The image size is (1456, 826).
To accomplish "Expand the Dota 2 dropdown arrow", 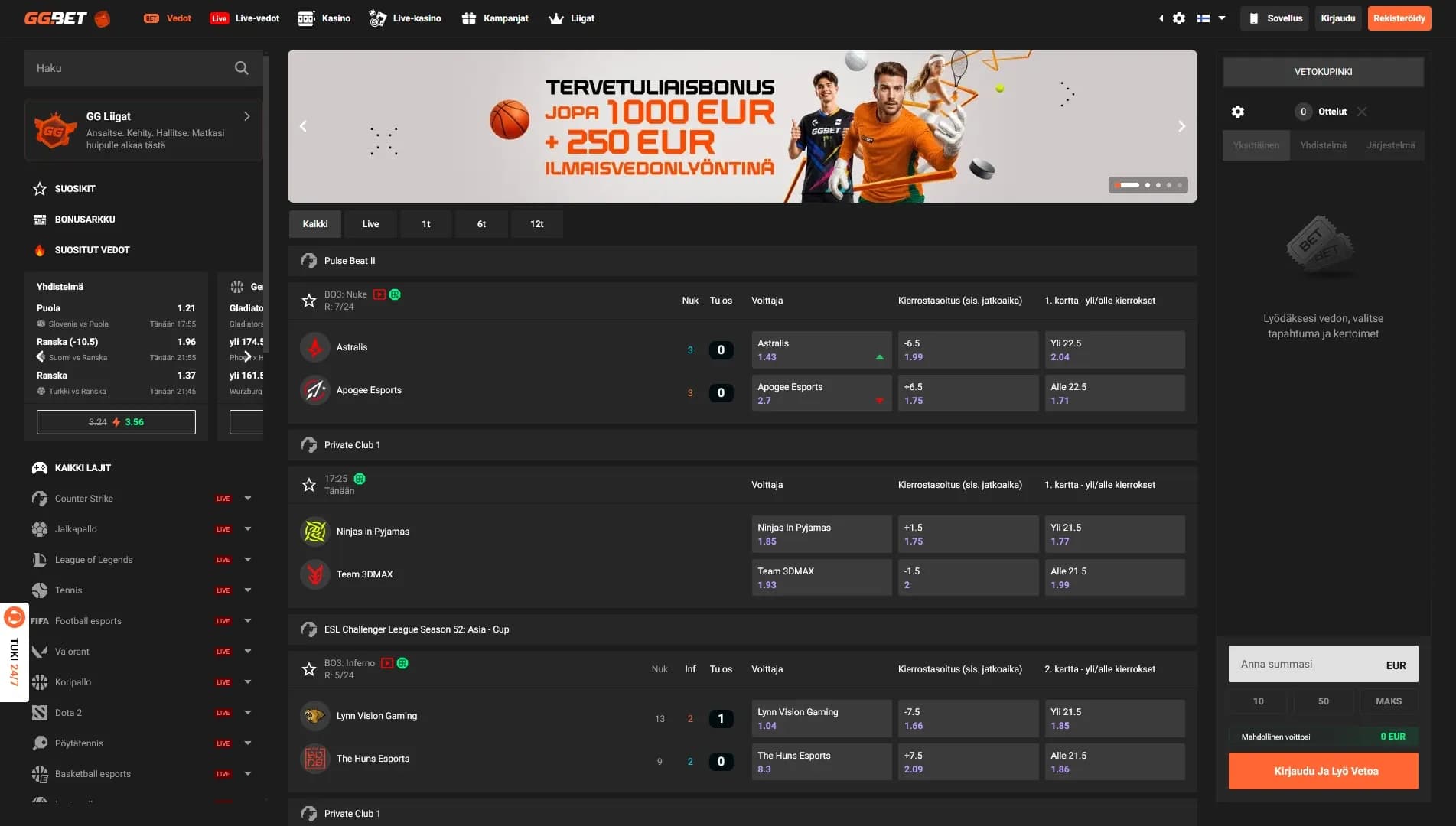I will click(248, 713).
